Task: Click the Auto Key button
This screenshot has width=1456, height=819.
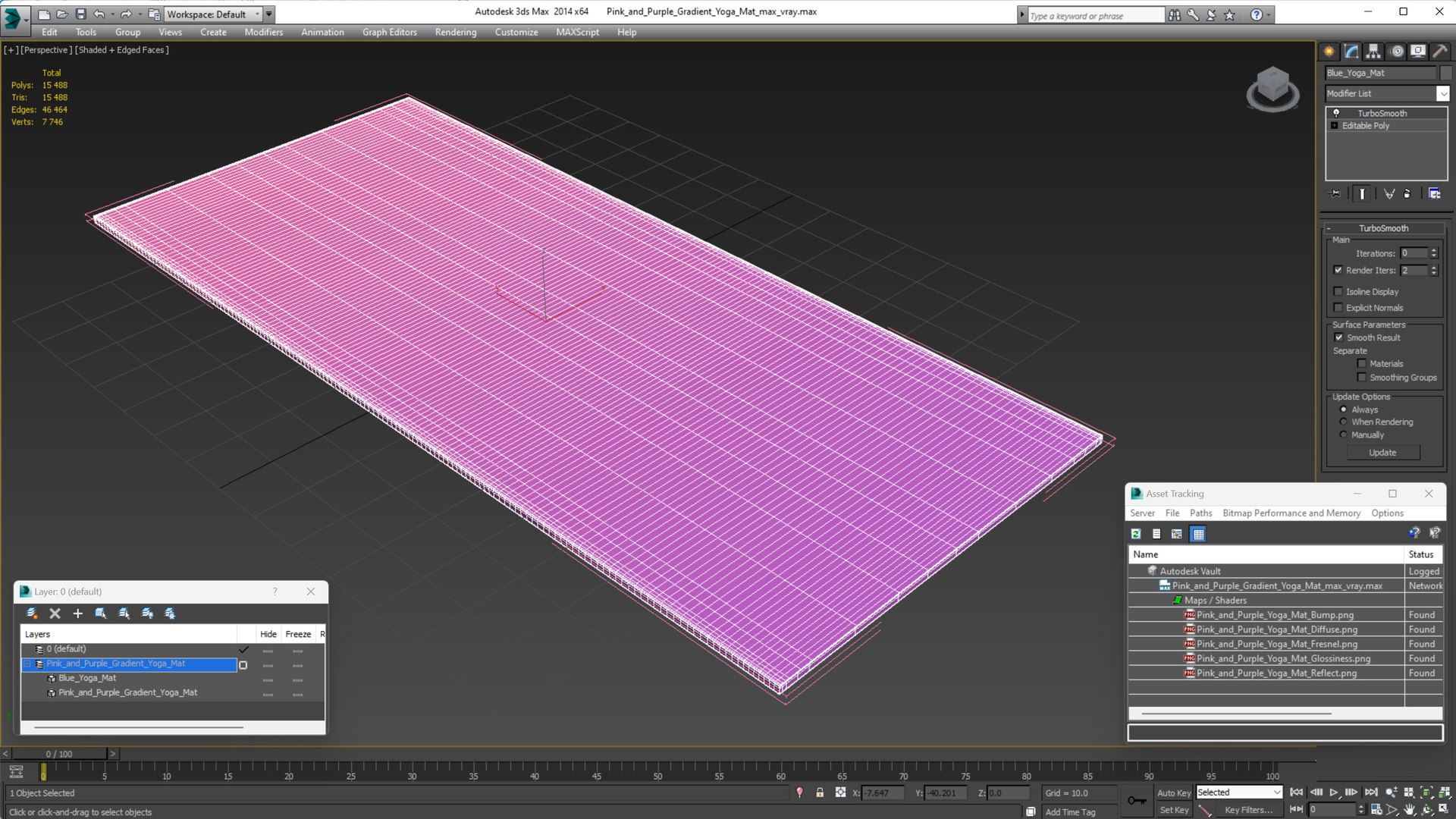Action: [1174, 792]
